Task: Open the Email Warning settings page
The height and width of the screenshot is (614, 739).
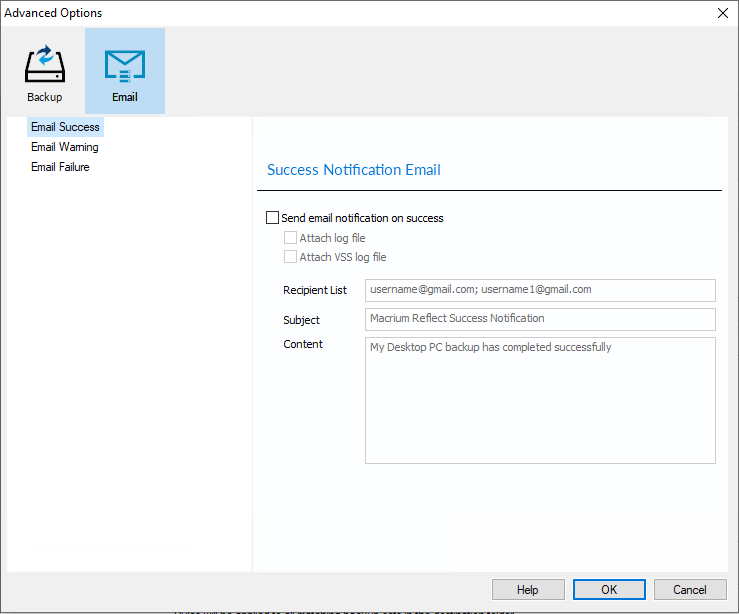Action: click(65, 147)
